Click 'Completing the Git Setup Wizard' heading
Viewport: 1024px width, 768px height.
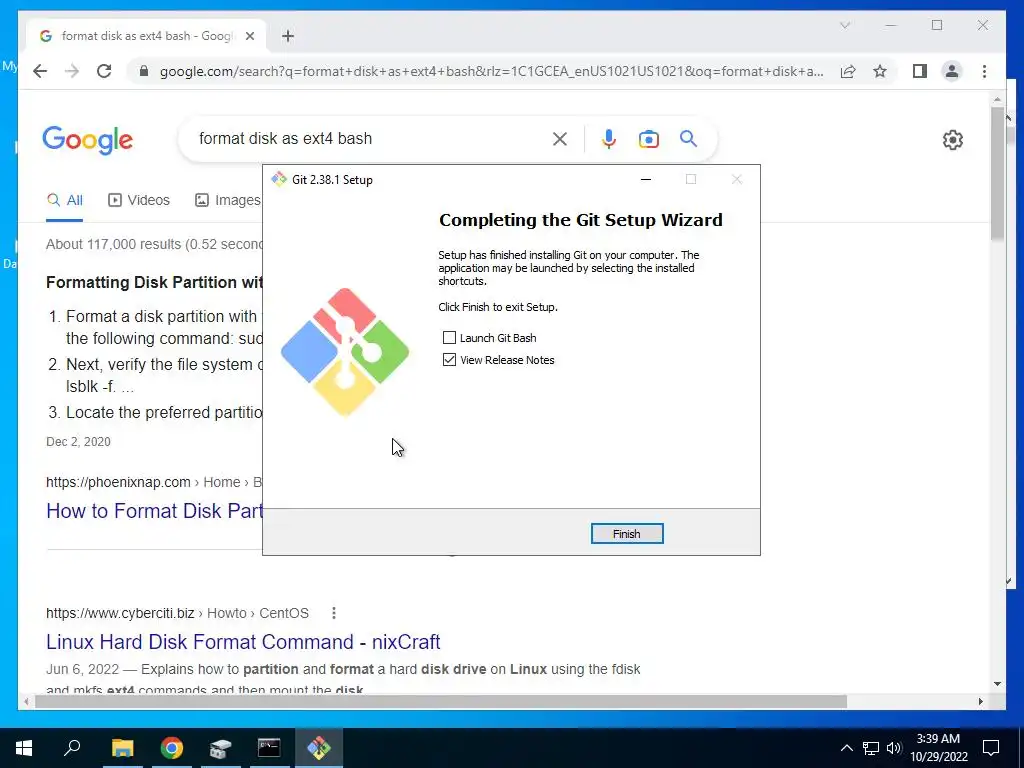[581, 219]
